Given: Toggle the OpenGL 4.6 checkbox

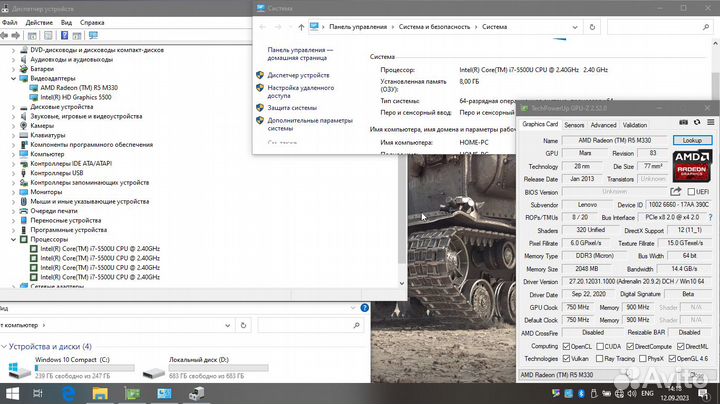Looking at the screenshot, I should [x=672, y=358].
